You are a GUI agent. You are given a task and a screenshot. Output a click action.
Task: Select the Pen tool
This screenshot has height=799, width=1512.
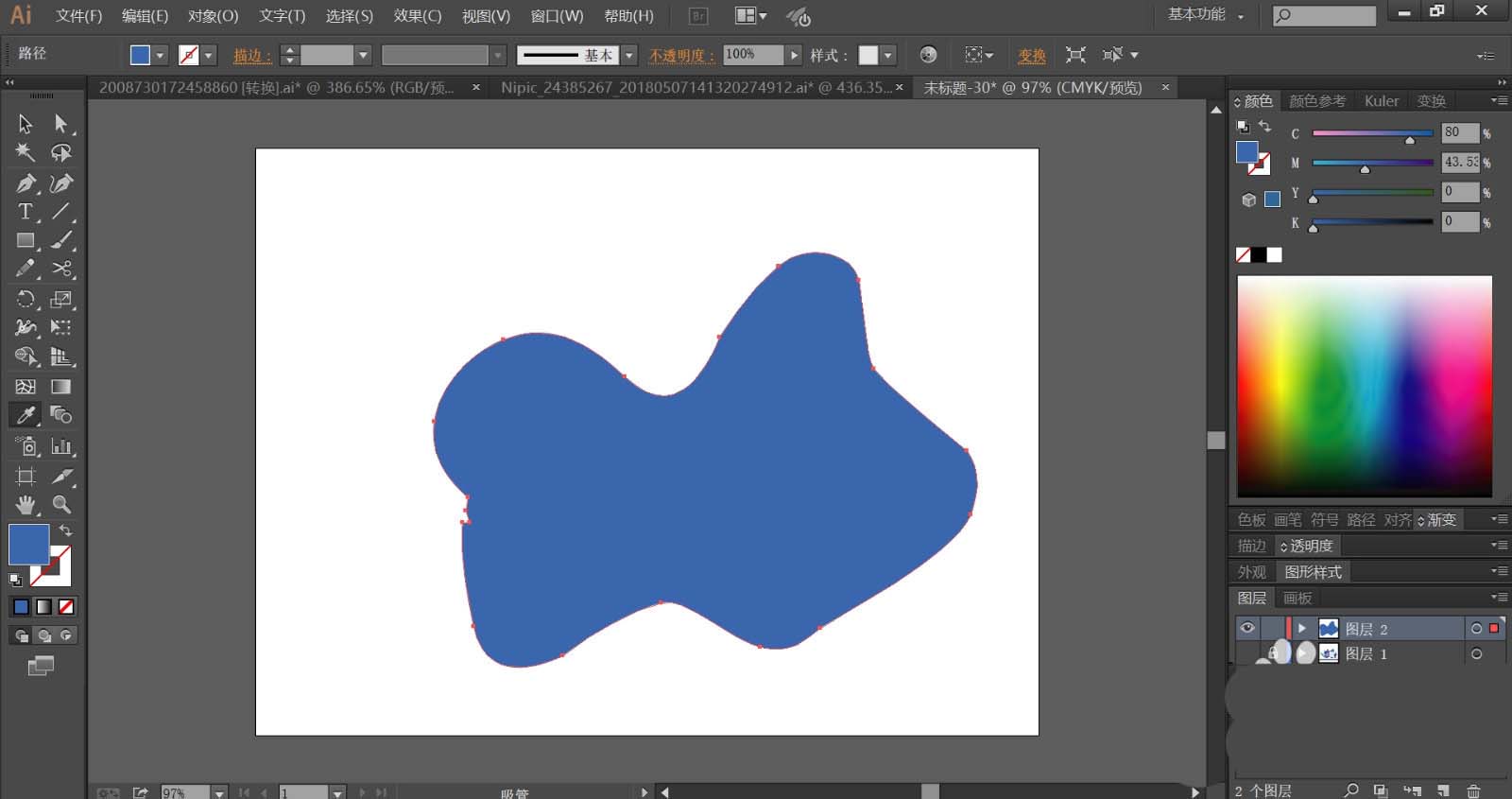point(26,182)
